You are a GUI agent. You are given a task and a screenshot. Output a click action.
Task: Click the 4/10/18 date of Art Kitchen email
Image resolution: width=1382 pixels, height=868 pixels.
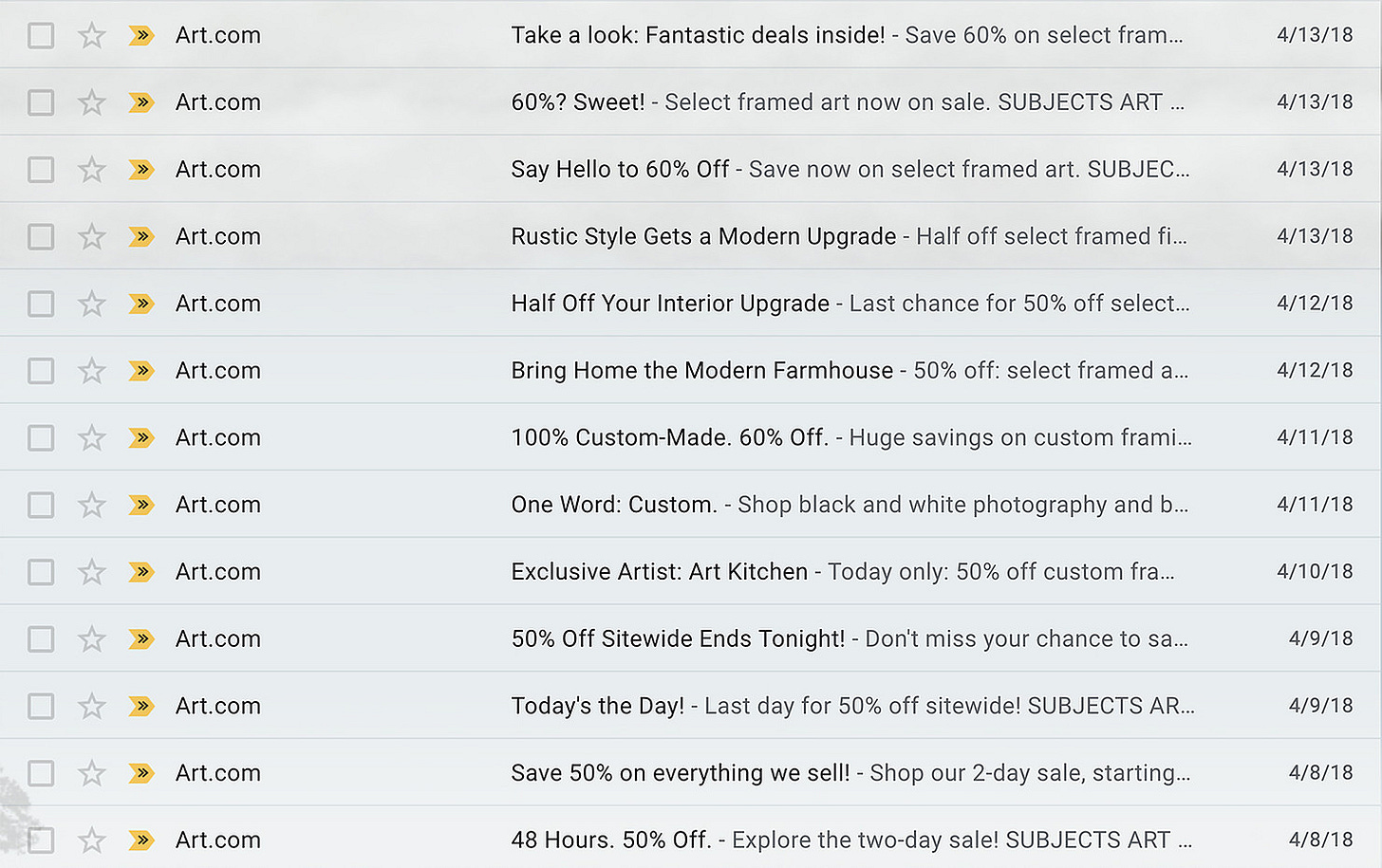(1315, 571)
